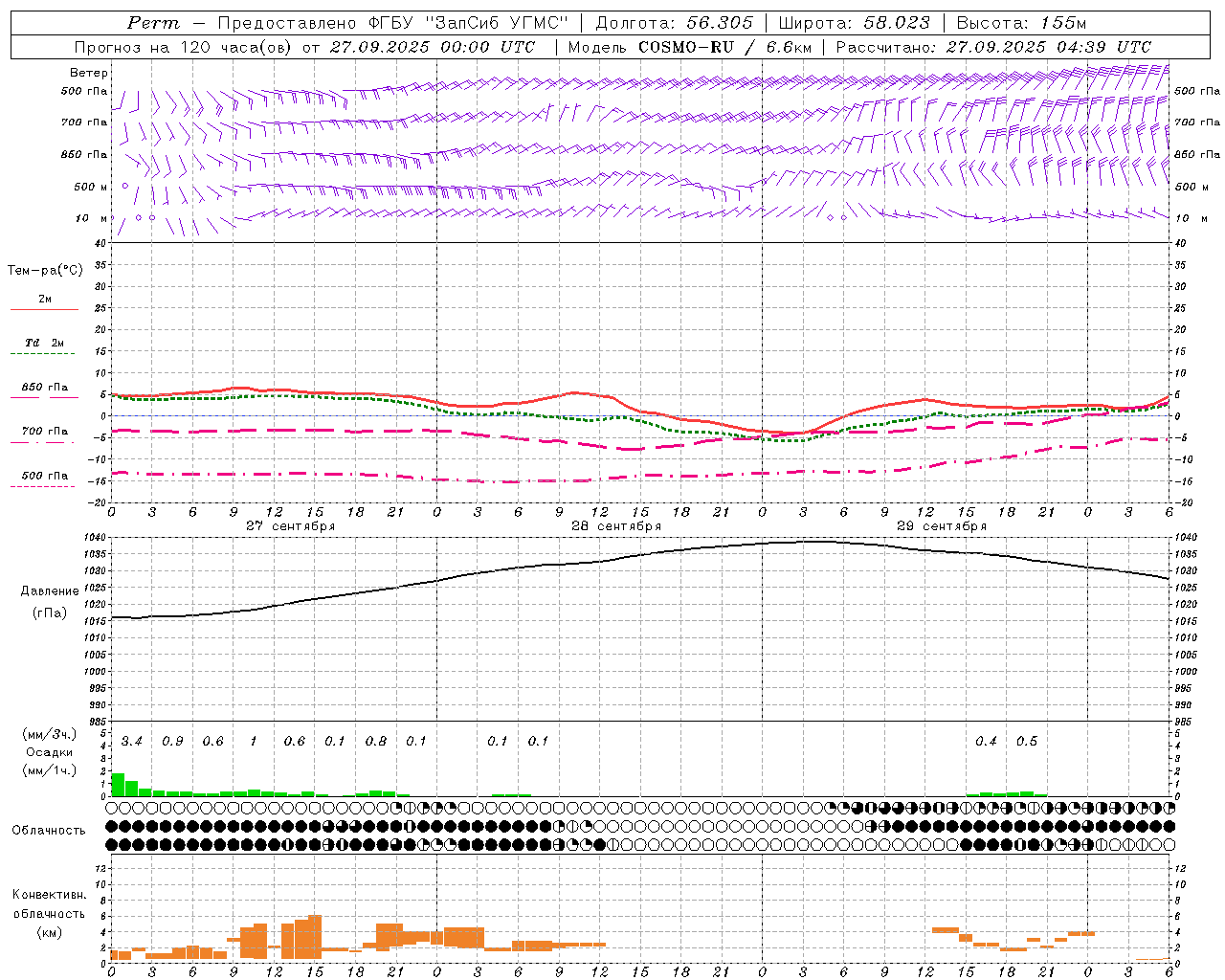Click the "Широта: 58.023" latitude value
Screen dimensions: 1225x980
tap(854, 23)
